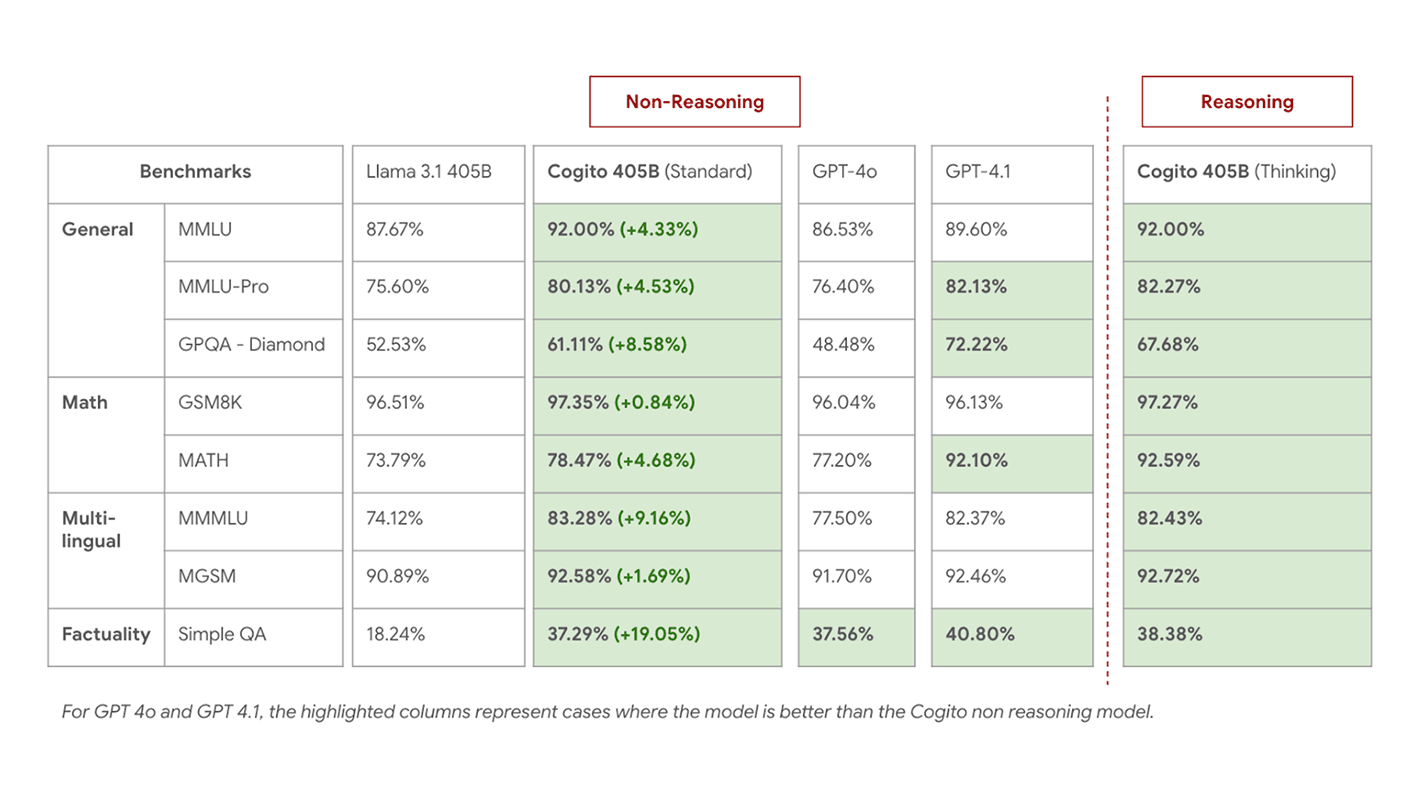Click the Cogito 405B (Standard) header
The image size is (1422, 800).
coord(657,172)
